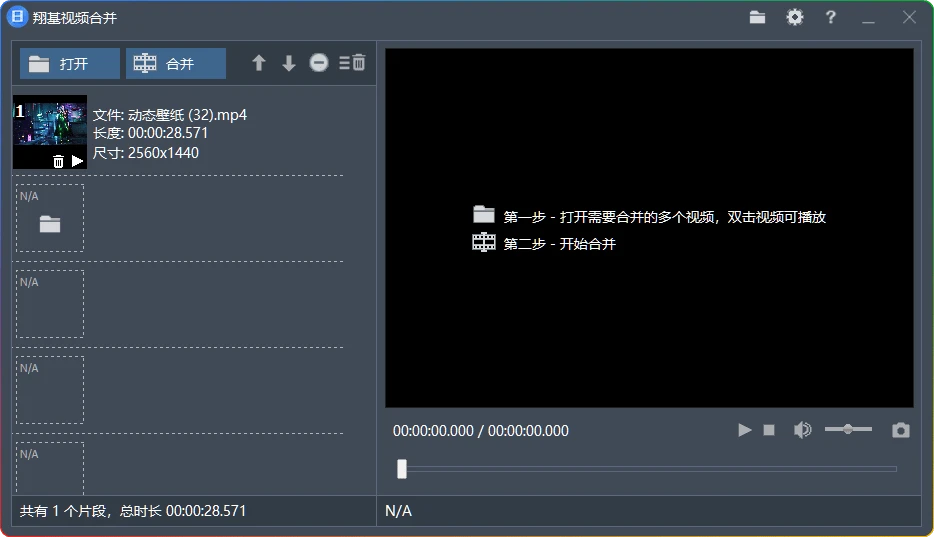Open help question mark icon
This screenshot has width=934, height=537.
pos(830,17)
